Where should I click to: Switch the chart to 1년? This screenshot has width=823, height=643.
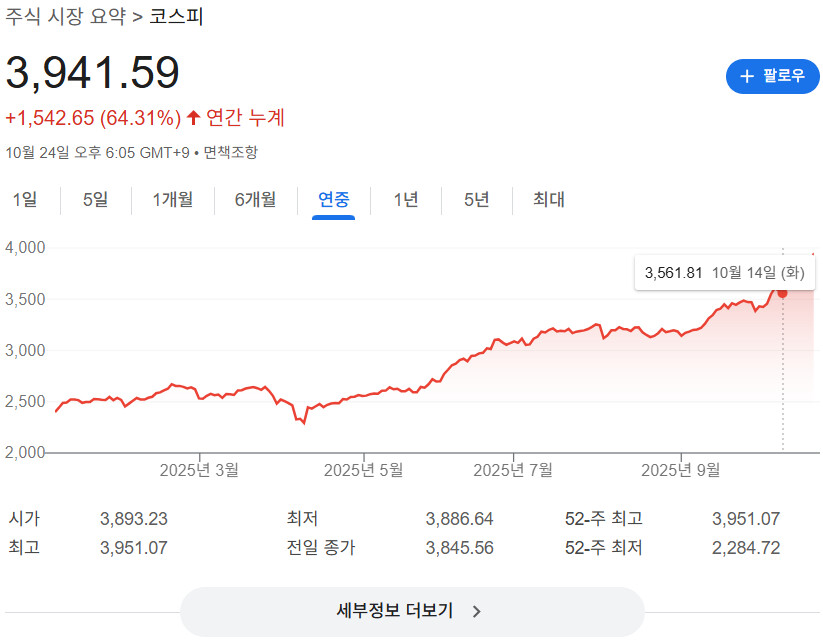406,199
